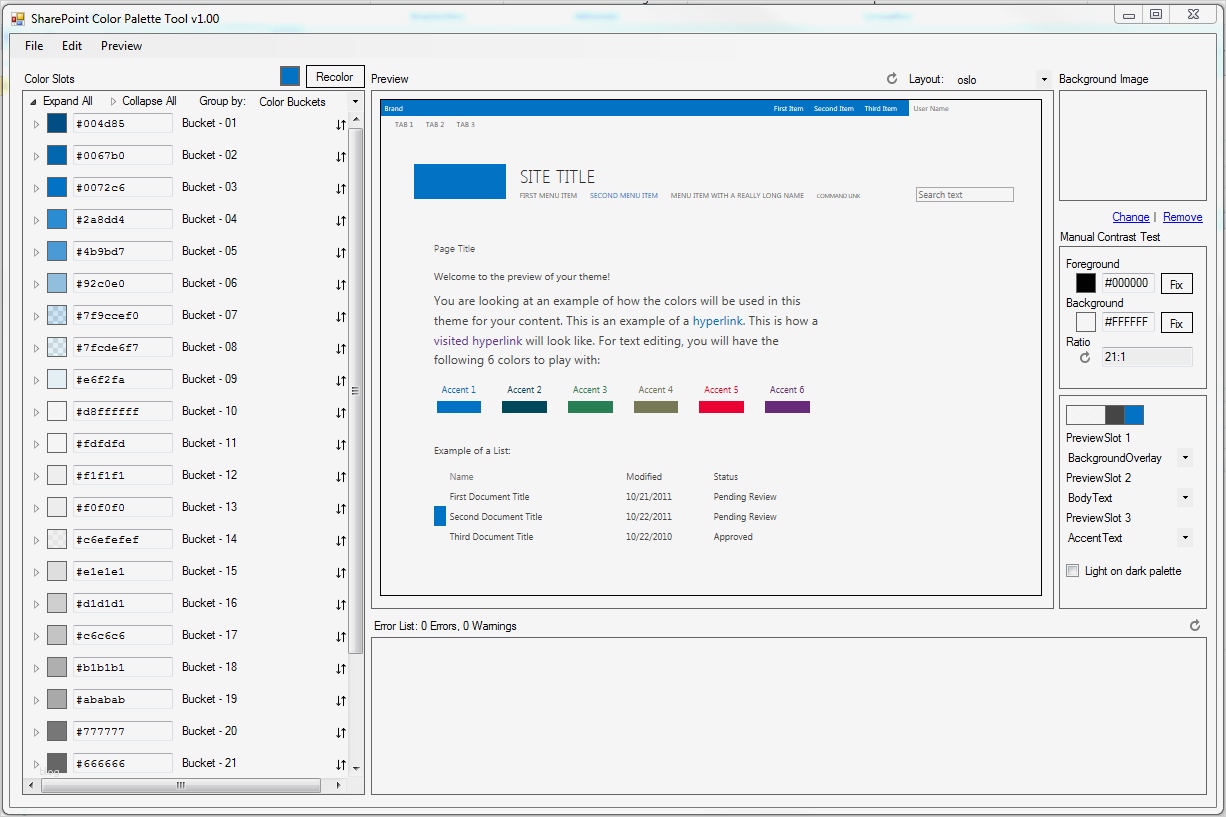The height and width of the screenshot is (817, 1226).
Task: Click the swap icon for Bucket - 15
Action: (340, 573)
